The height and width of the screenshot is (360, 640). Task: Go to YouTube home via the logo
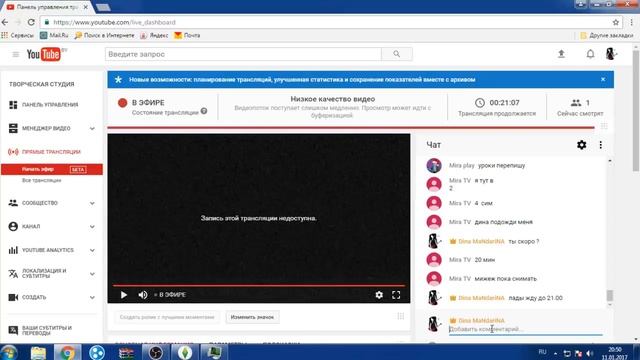coord(44,54)
